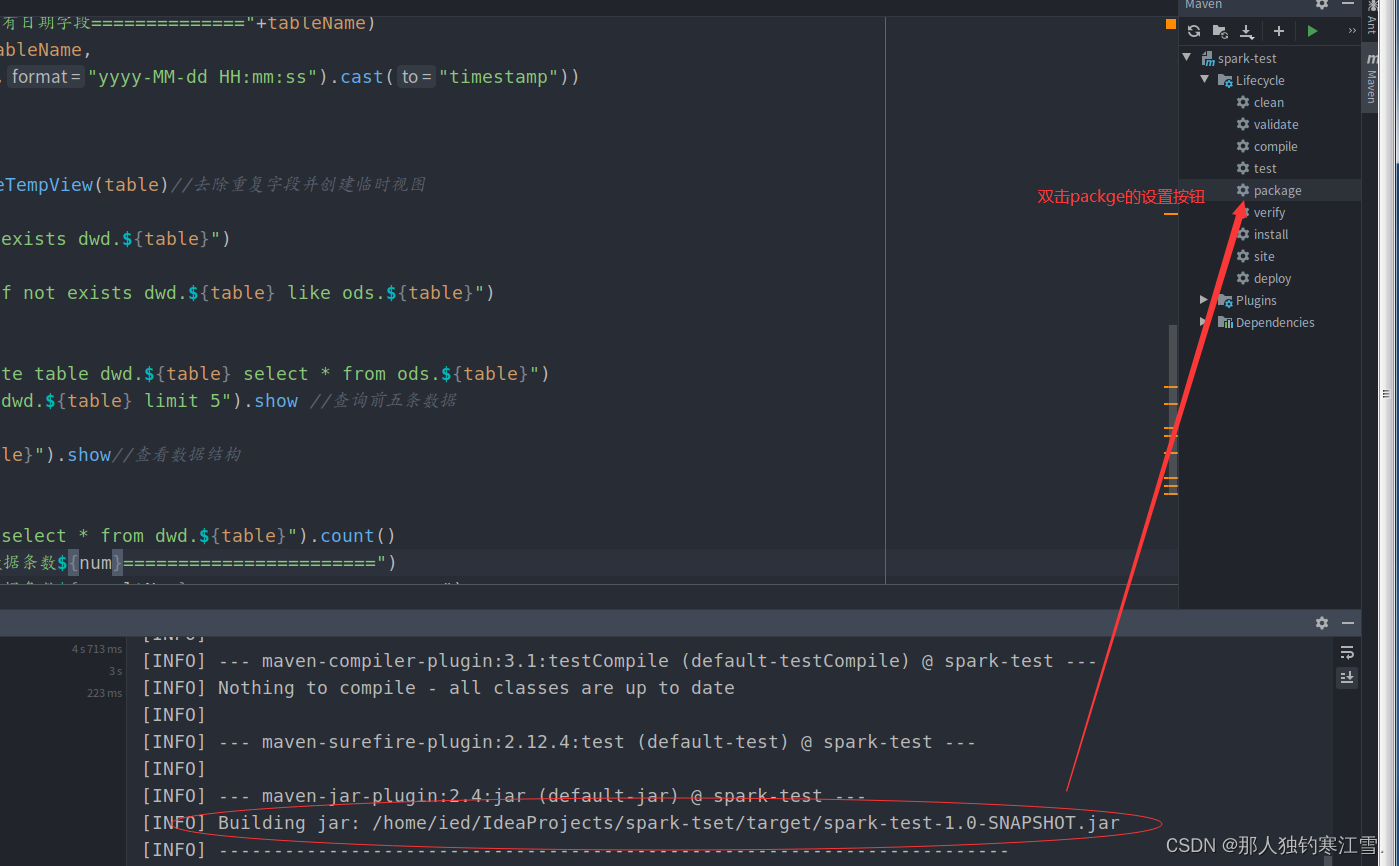This screenshot has width=1399, height=866.
Task: Select the install lifecycle goal
Action: click(x=1271, y=234)
